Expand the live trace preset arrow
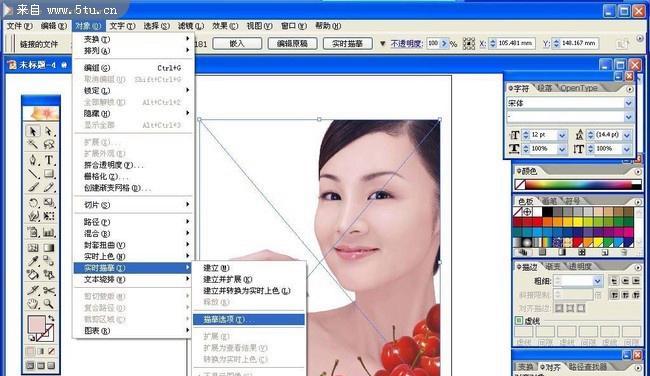Screen dimensions: 650x376 coord(382,44)
